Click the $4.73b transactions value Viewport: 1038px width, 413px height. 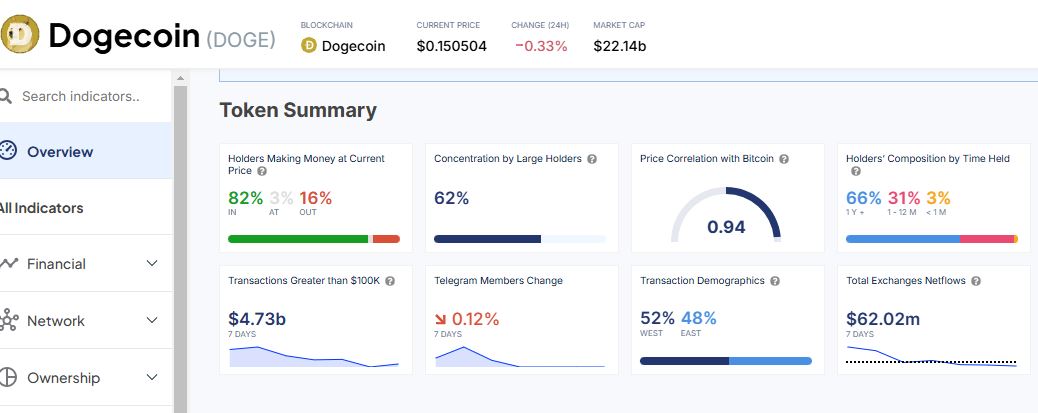[x=257, y=319]
